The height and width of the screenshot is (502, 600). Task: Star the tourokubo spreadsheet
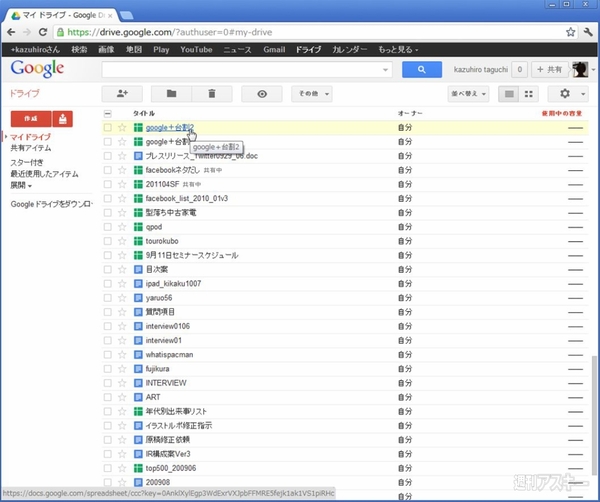122,241
